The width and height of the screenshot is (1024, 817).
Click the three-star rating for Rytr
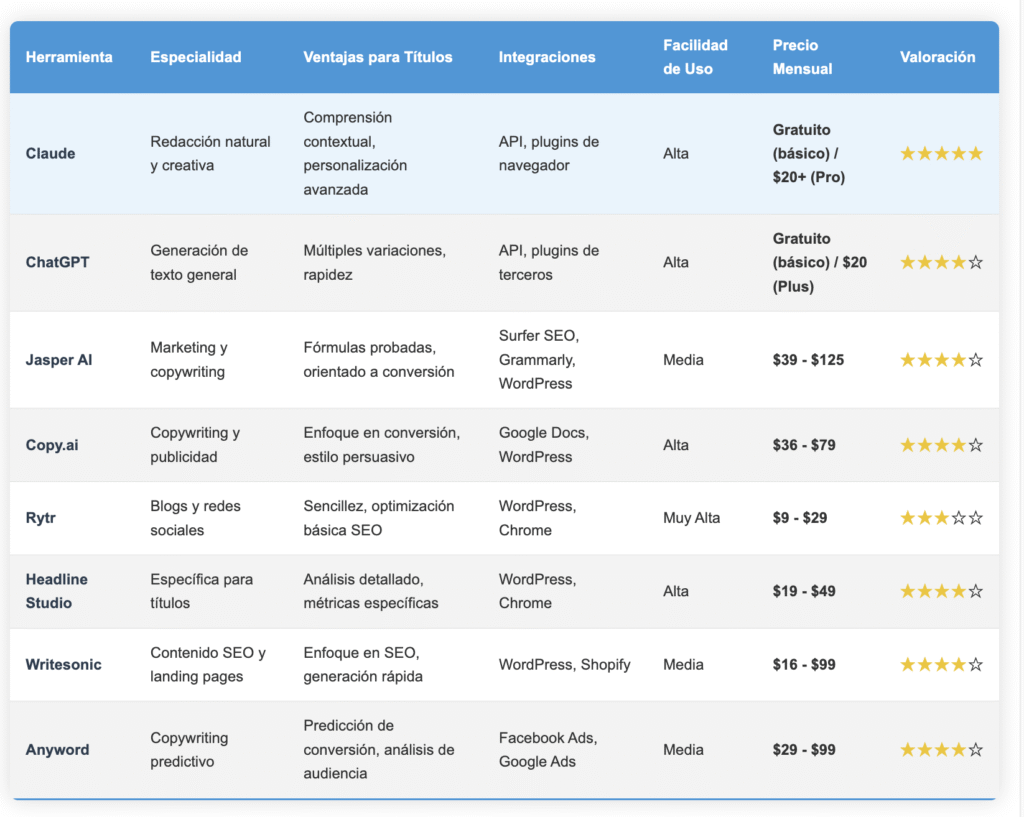click(x=941, y=518)
